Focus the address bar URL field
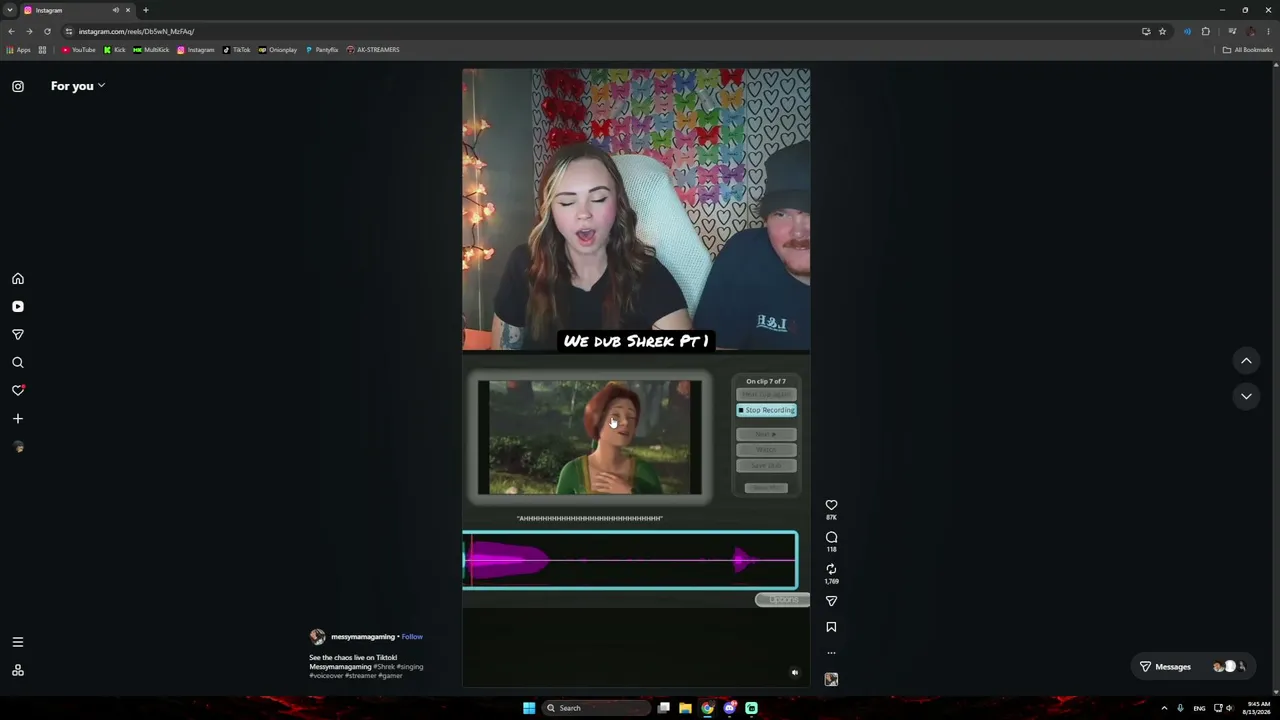 [x=600, y=31]
